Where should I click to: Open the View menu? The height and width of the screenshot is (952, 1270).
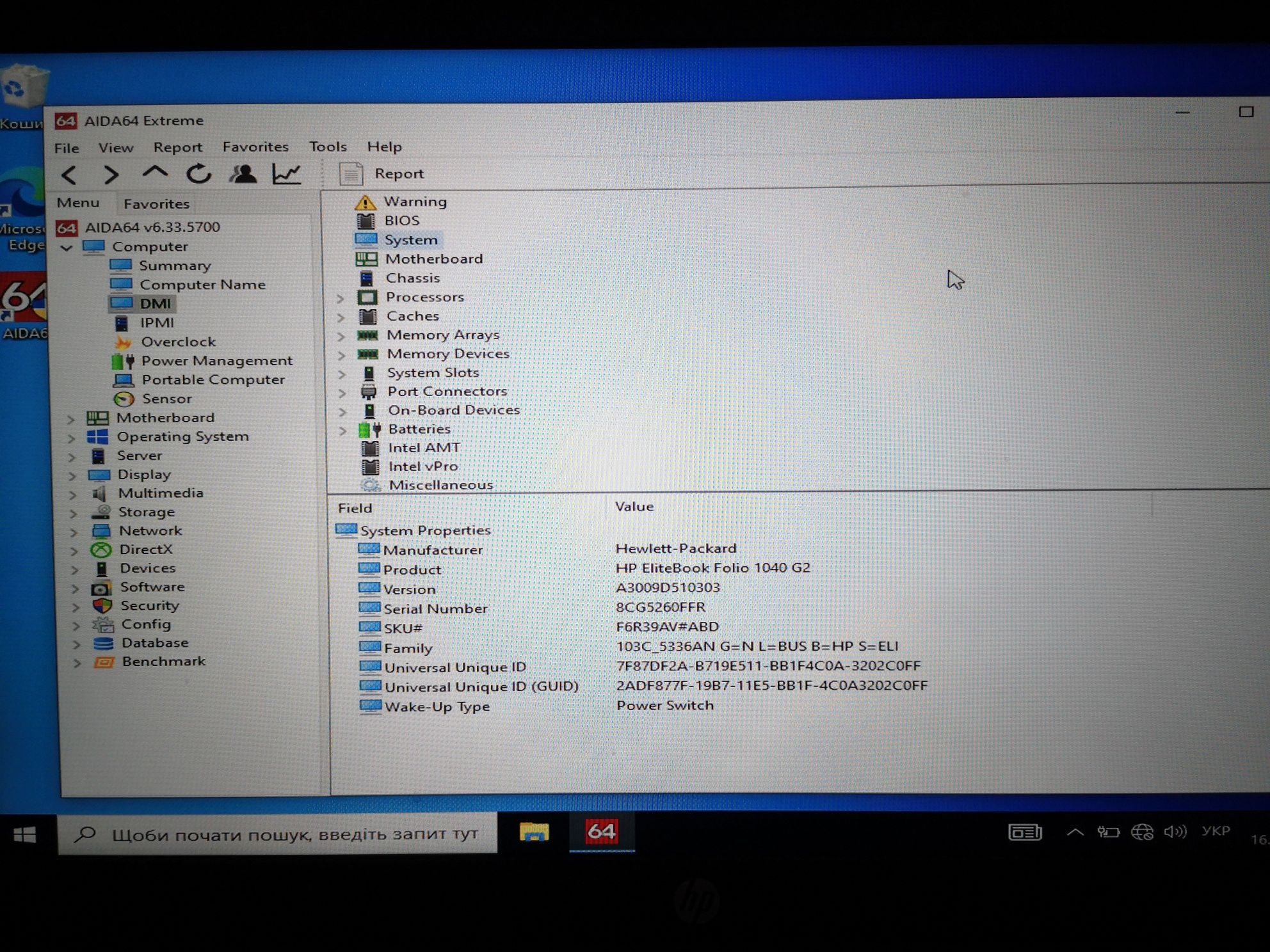point(116,147)
